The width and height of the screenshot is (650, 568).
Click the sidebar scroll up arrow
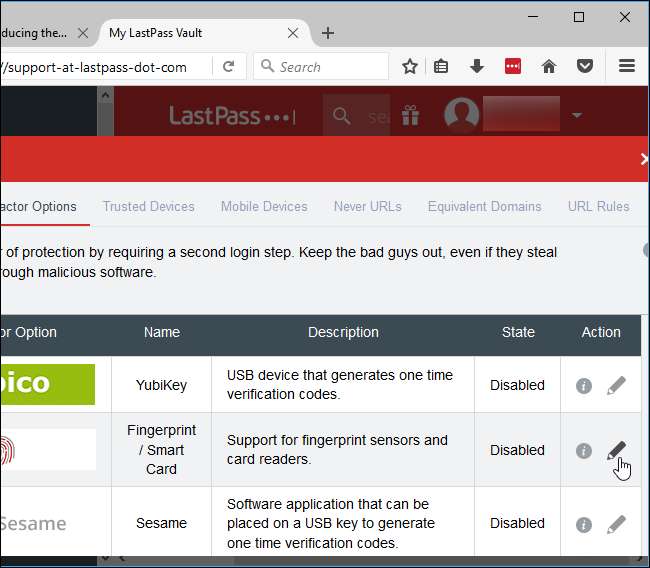tap(105, 95)
